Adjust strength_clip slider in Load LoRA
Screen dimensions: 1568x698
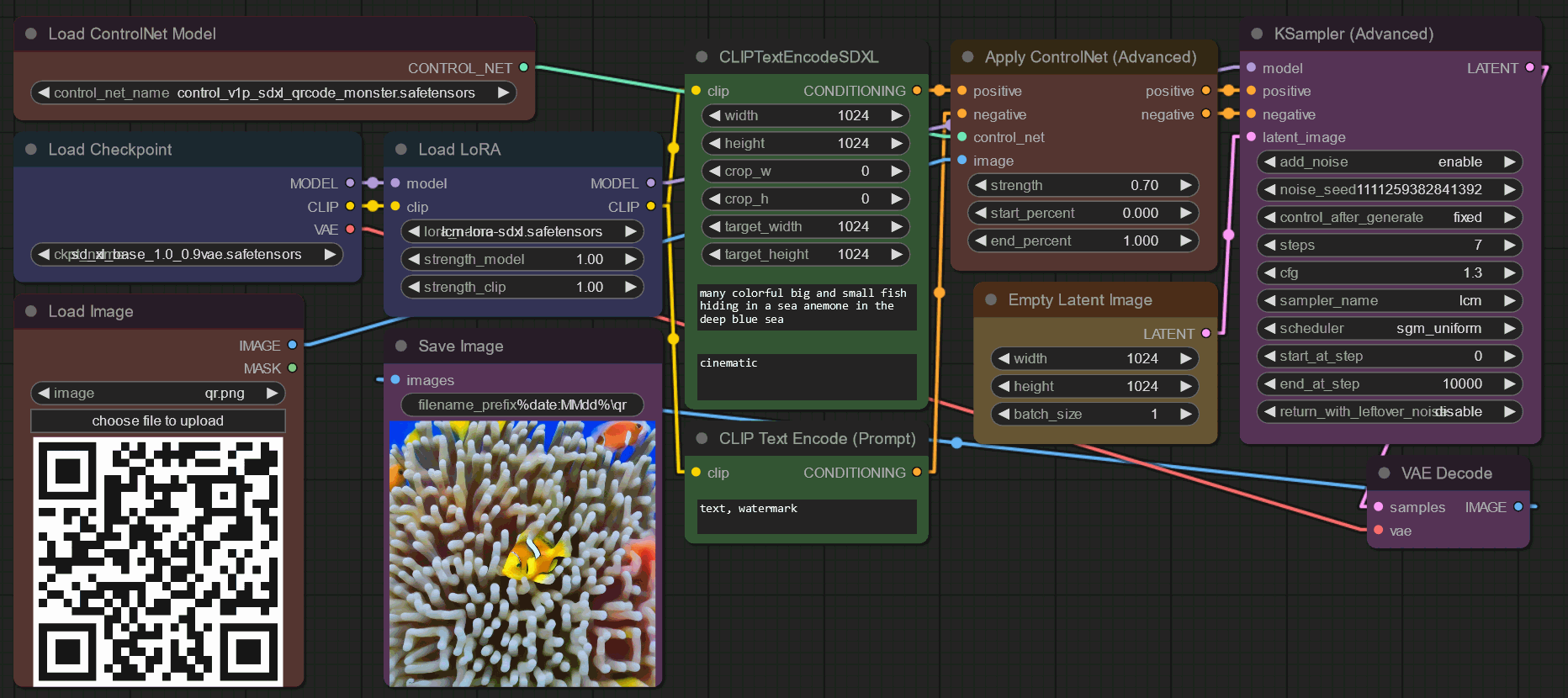click(x=522, y=287)
